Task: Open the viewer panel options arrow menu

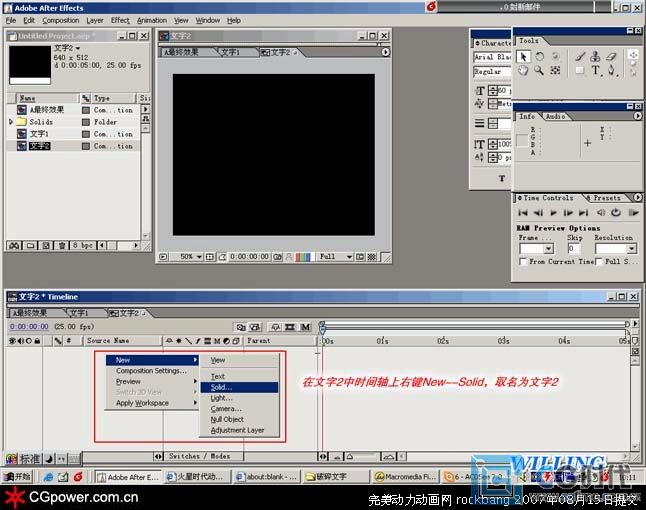Action: 385,52
